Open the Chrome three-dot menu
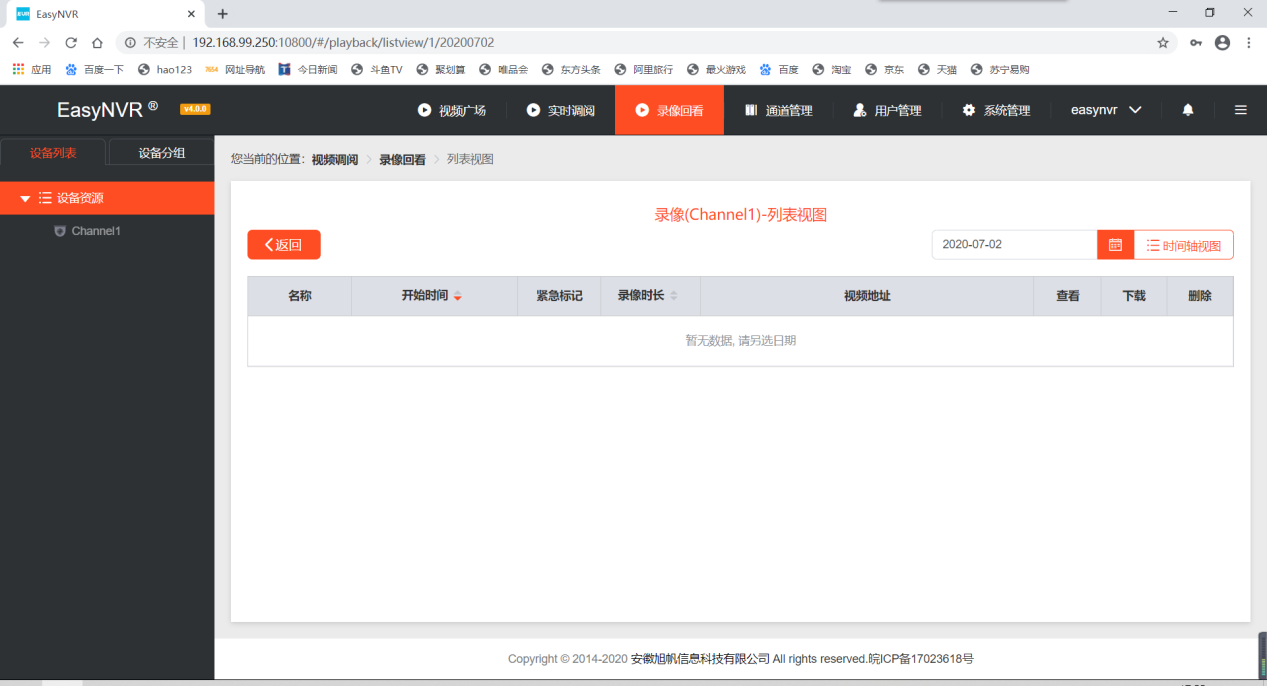The height and width of the screenshot is (686, 1267). coord(1249,43)
